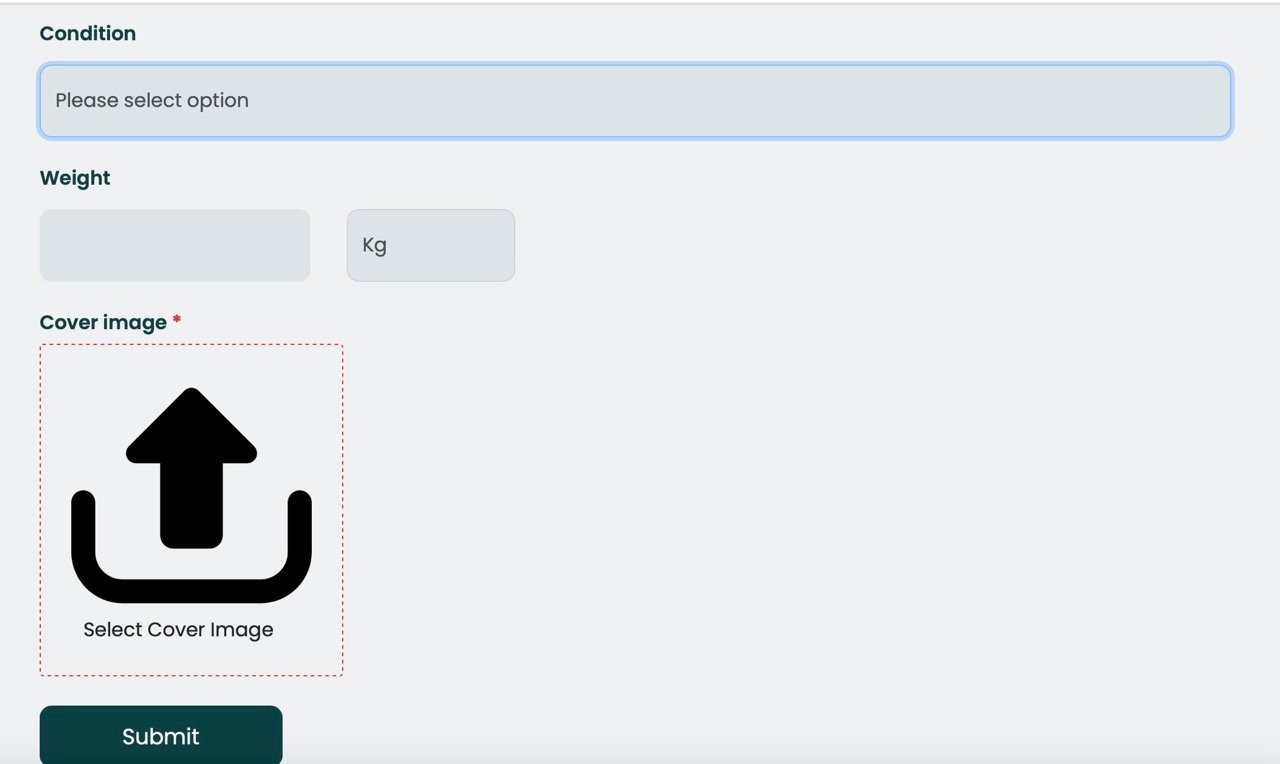Open the Kg weight unit selector
1280x764 pixels.
tap(430, 245)
